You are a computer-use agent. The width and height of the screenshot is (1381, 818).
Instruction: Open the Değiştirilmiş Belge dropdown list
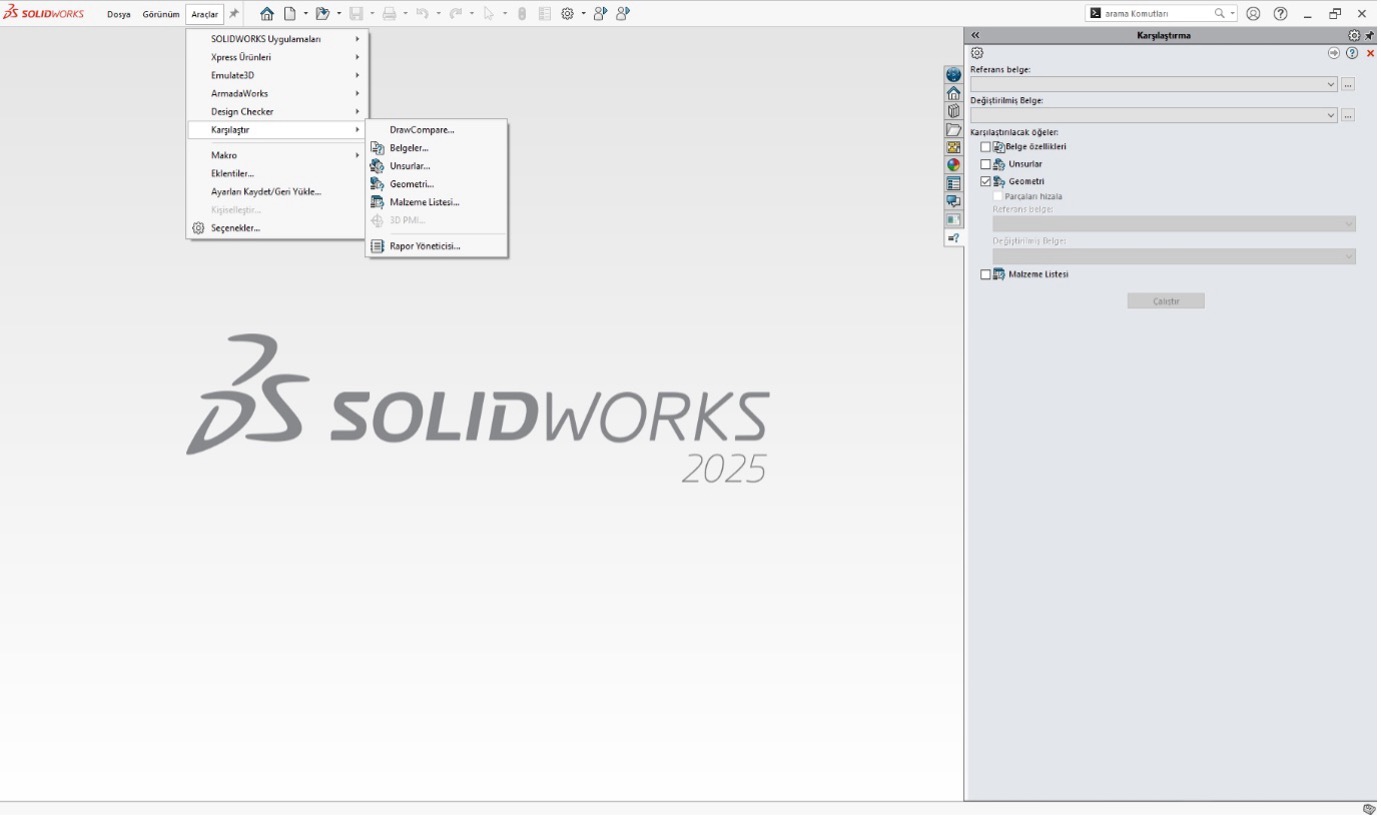1331,115
